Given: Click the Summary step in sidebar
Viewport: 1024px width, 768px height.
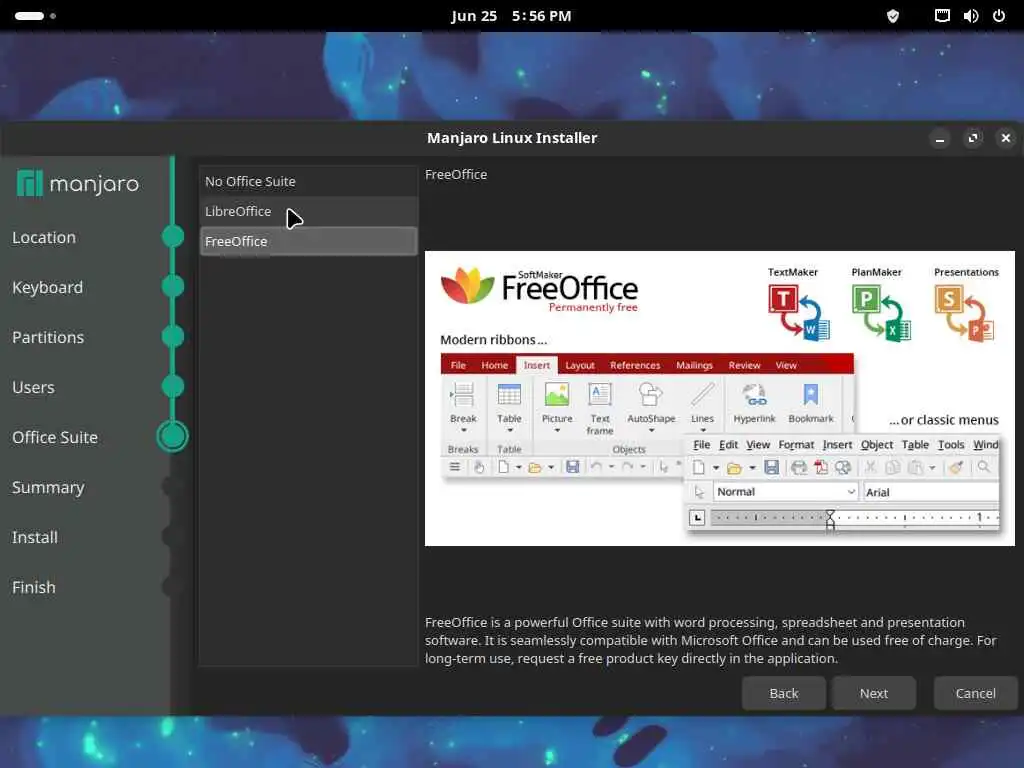Looking at the screenshot, I should (x=48, y=488).
